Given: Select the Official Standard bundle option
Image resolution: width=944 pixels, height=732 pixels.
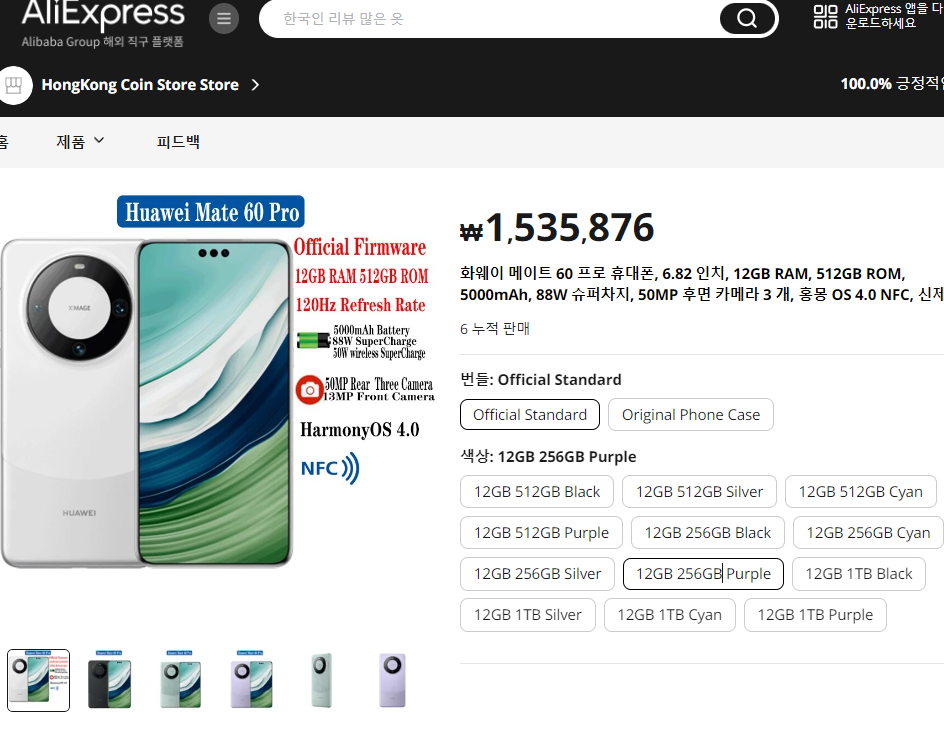Looking at the screenshot, I should point(530,415).
